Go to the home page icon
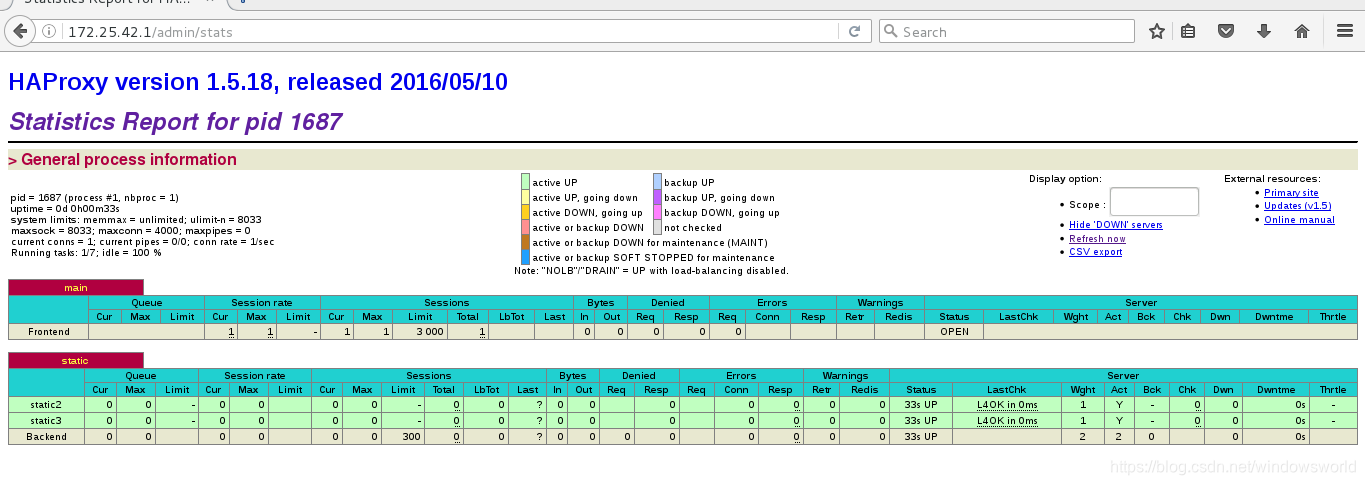This screenshot has width=1365, height=485. (1302, 32)
